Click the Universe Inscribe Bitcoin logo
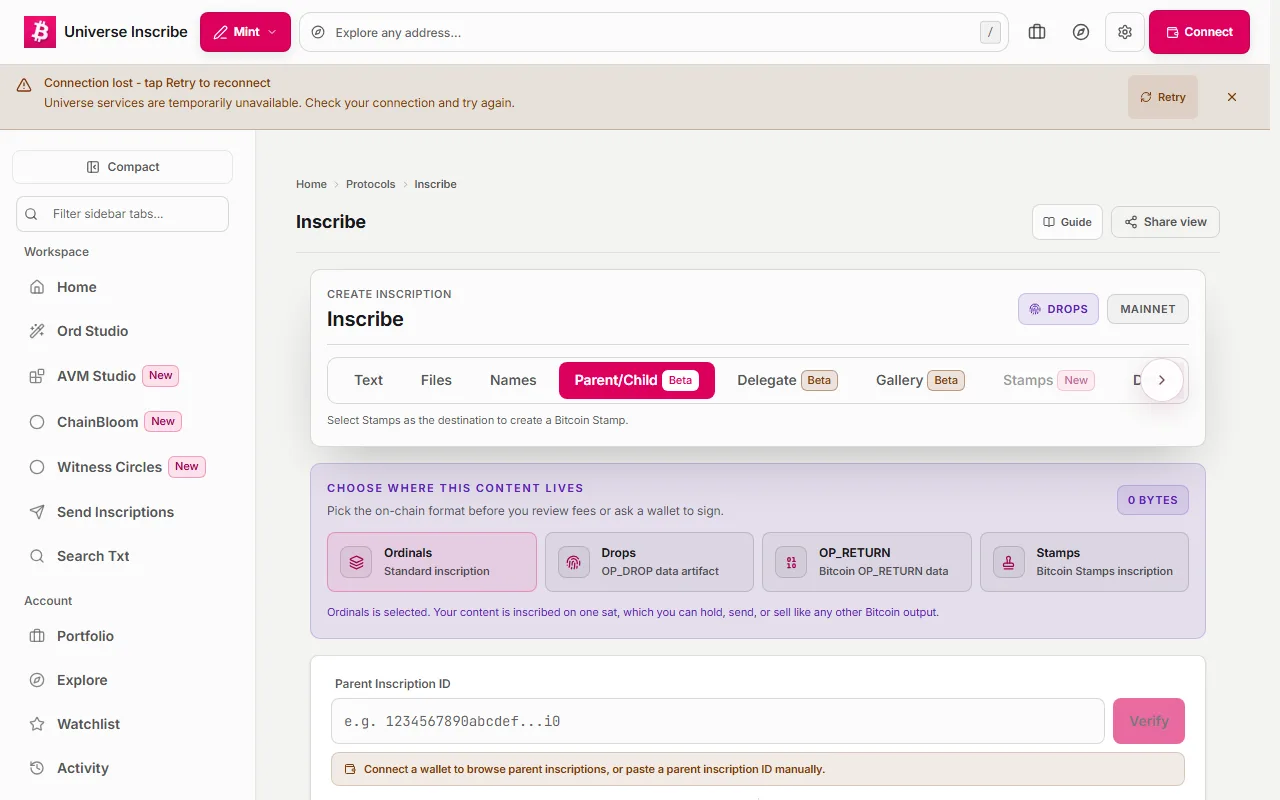Screen dimensions: 1280x800 (x=40, y=32)
